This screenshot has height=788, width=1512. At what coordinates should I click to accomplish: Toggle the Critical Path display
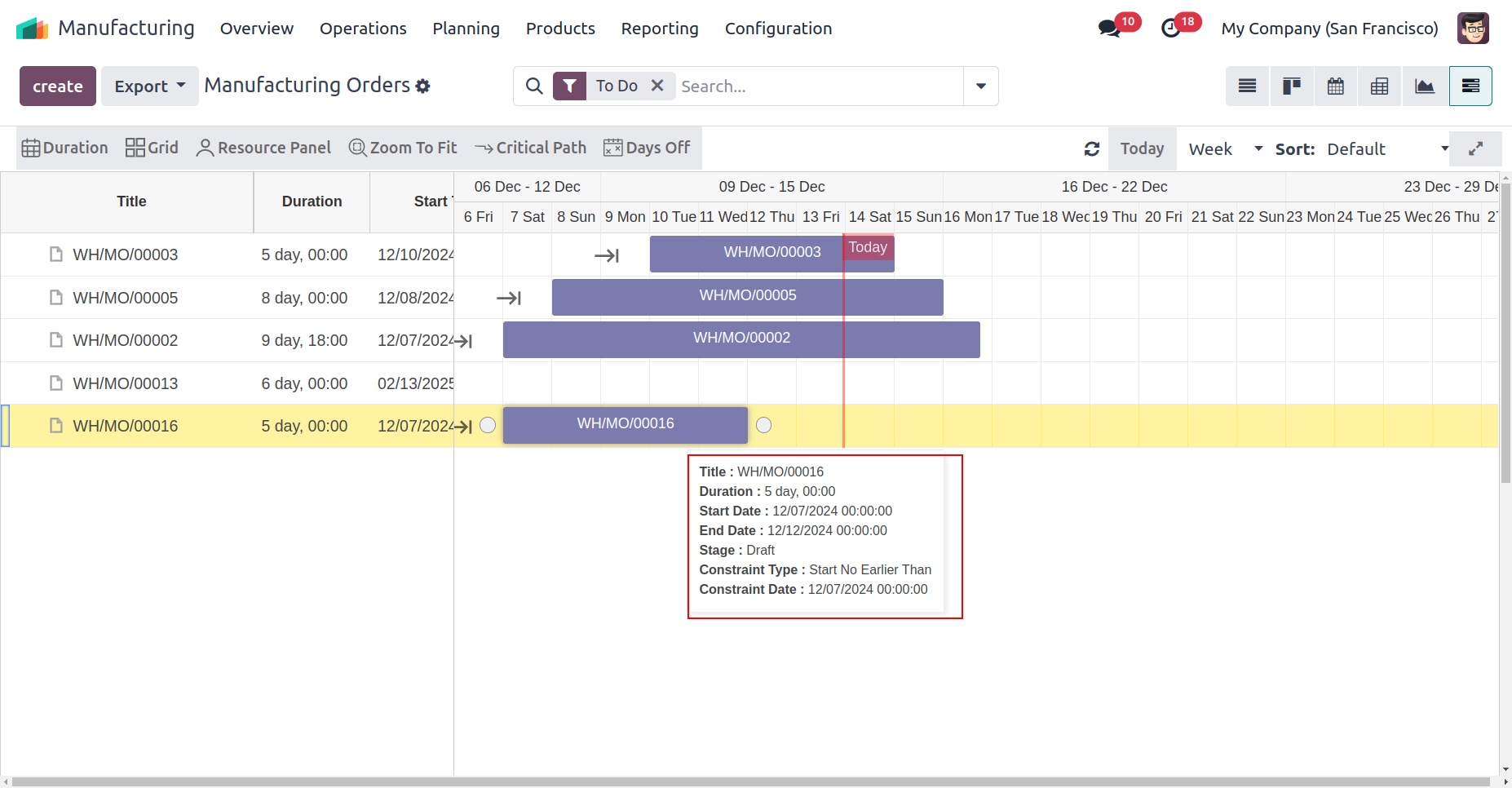pos(530,148)
